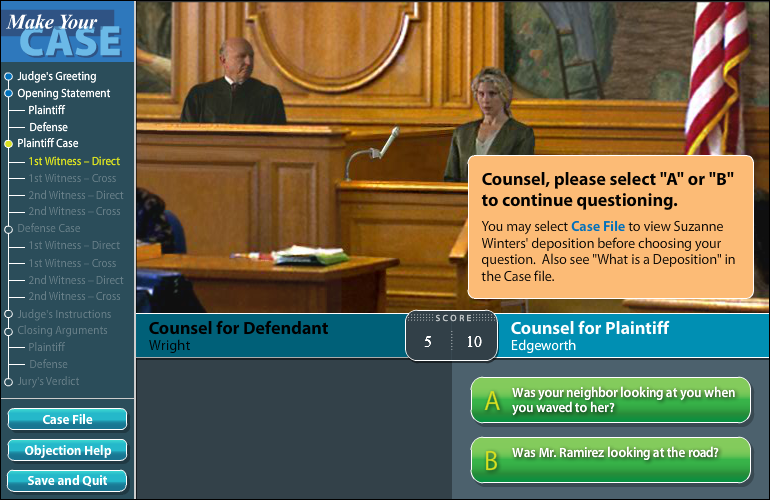This screenshot has width=770, height=500.
Task: Click the plaintiff score value 10
Action: pos(474,342)
